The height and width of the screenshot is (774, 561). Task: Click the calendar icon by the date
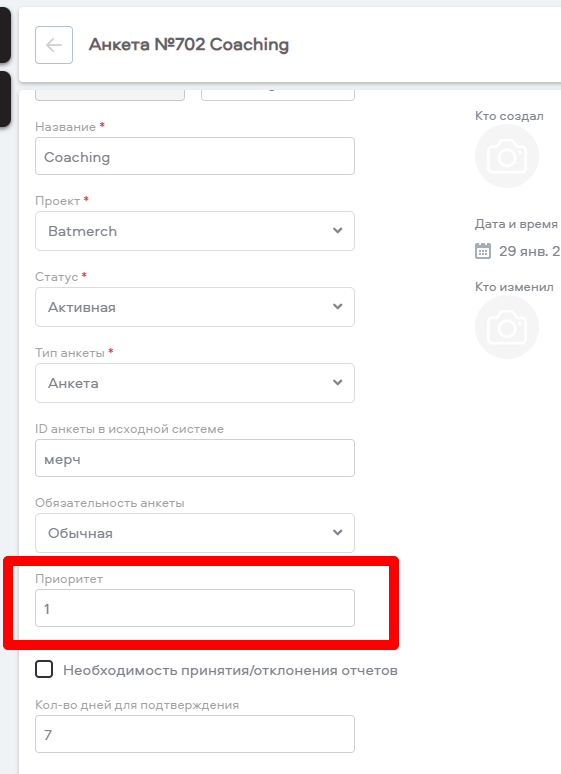click(483, 251)
